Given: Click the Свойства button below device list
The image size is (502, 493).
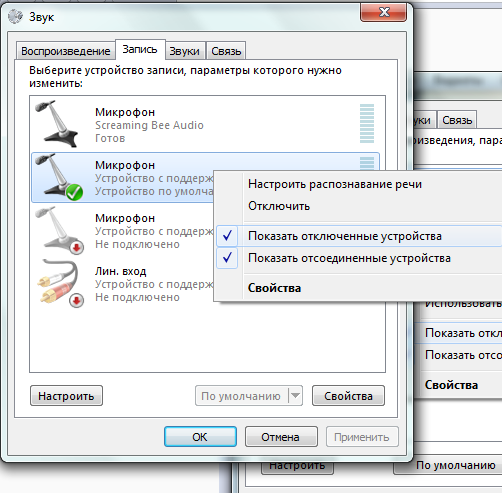Looking at the screenshot, I should point(348,396).
